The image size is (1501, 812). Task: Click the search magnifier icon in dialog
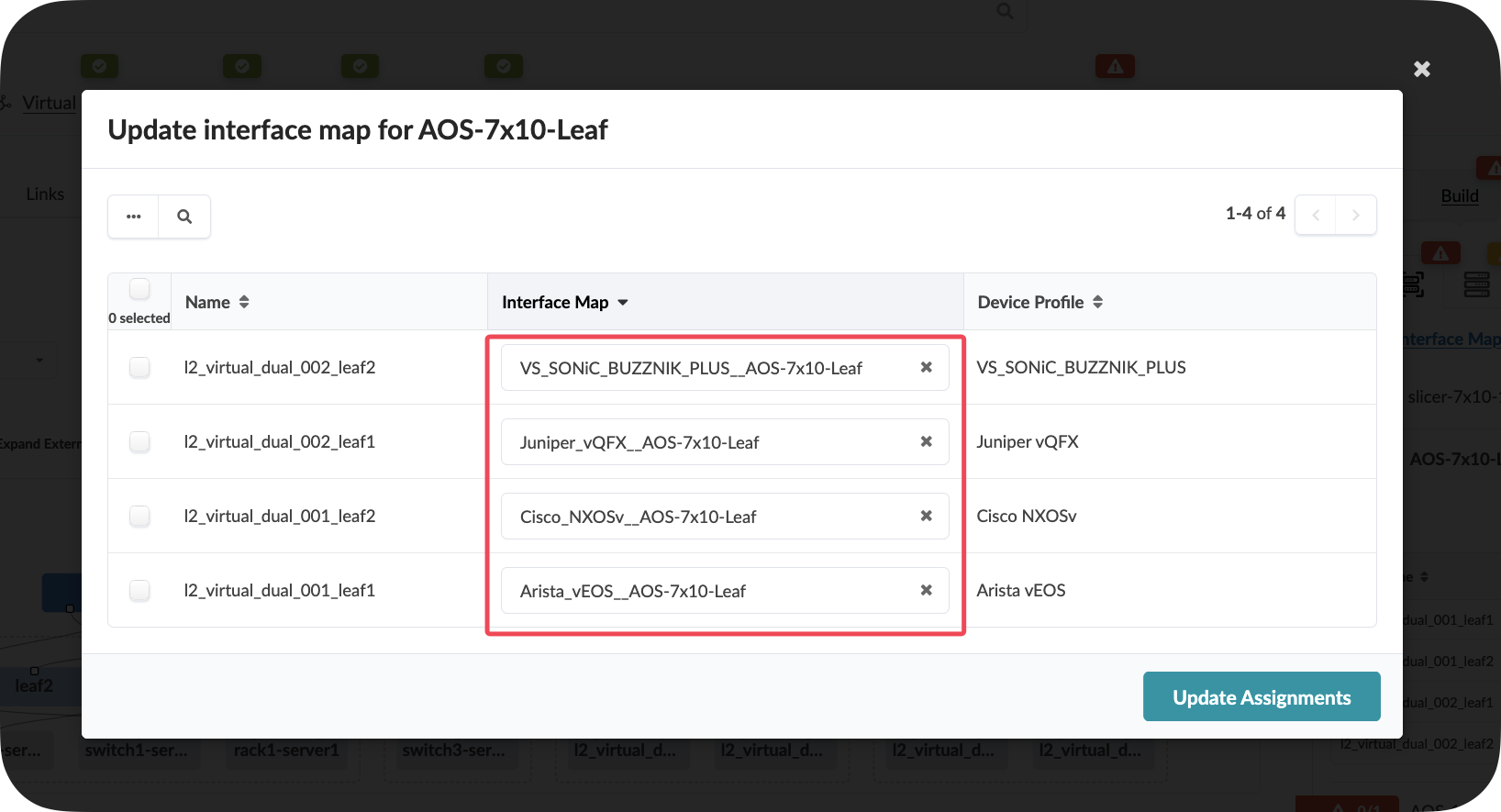point(184,217)
